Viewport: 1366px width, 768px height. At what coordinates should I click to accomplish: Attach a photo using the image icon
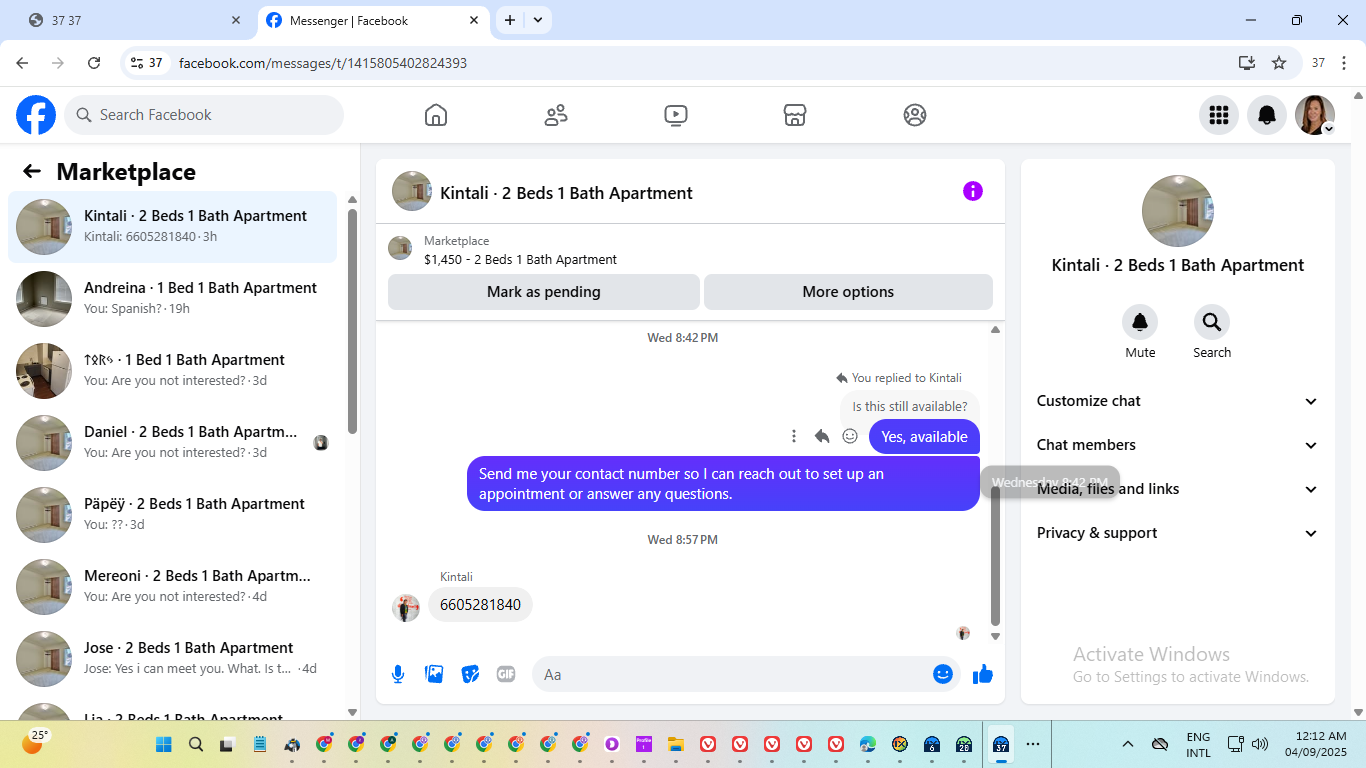point(434,674)
